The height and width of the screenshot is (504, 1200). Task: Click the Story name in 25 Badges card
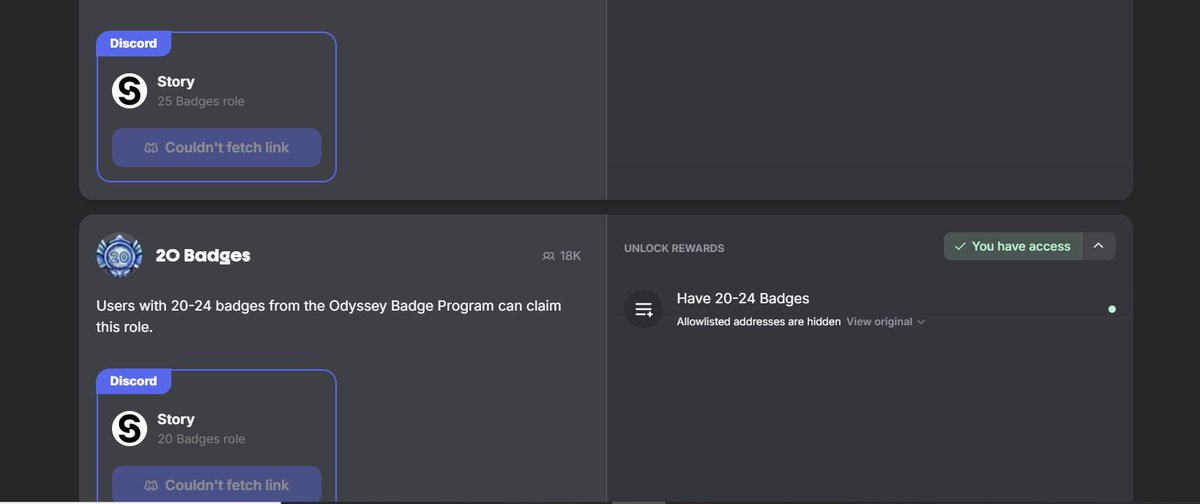click(x=176, y=82)
